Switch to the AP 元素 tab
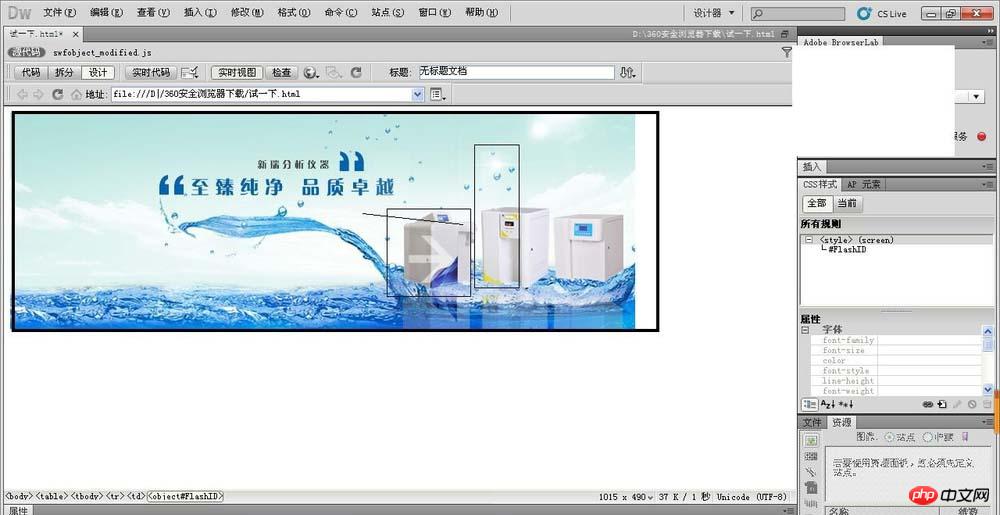The image size is (1000, 515). click(x=864, y=184)
